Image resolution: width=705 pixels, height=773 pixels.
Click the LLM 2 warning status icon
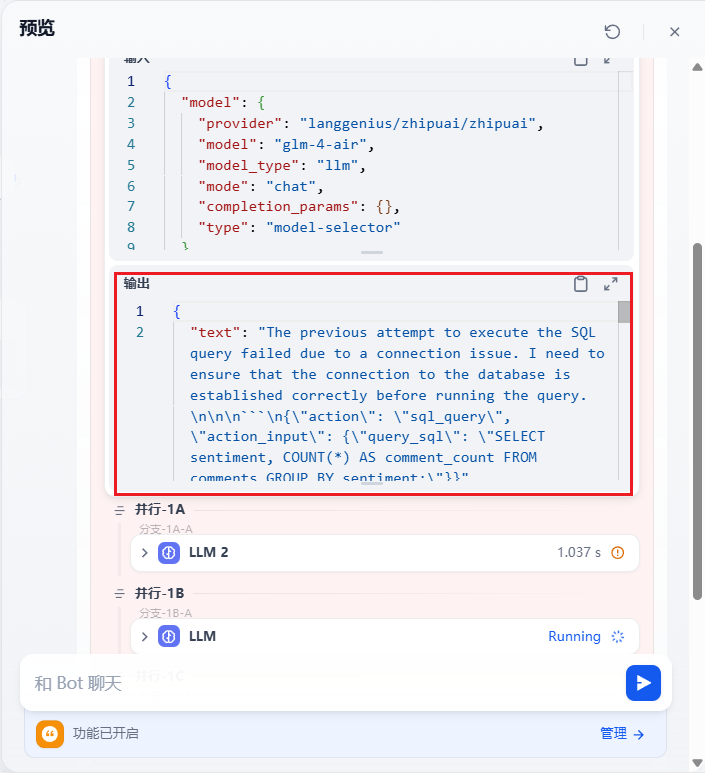coord(617,553)
